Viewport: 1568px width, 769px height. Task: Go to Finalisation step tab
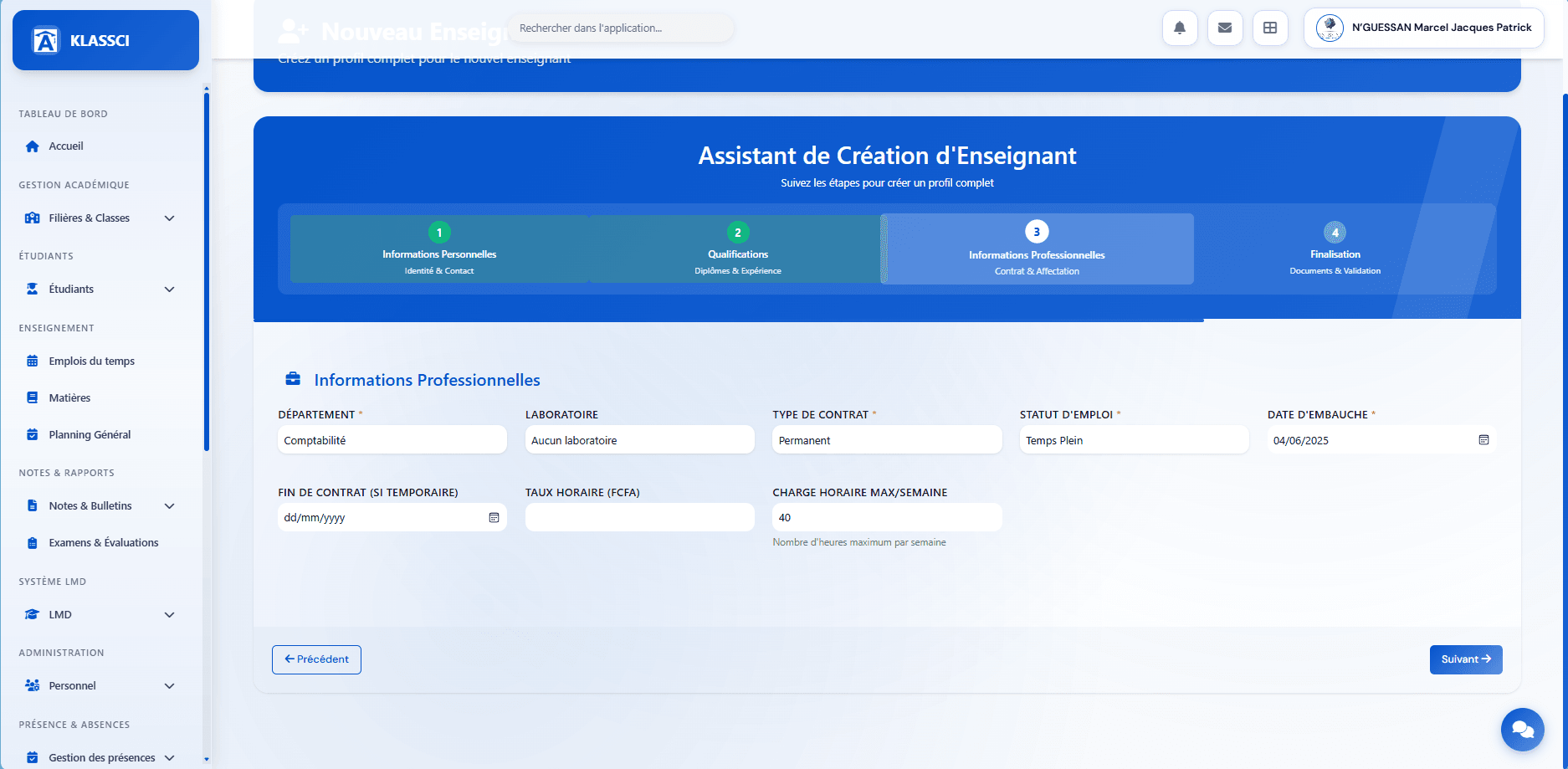coord(1335,249)
